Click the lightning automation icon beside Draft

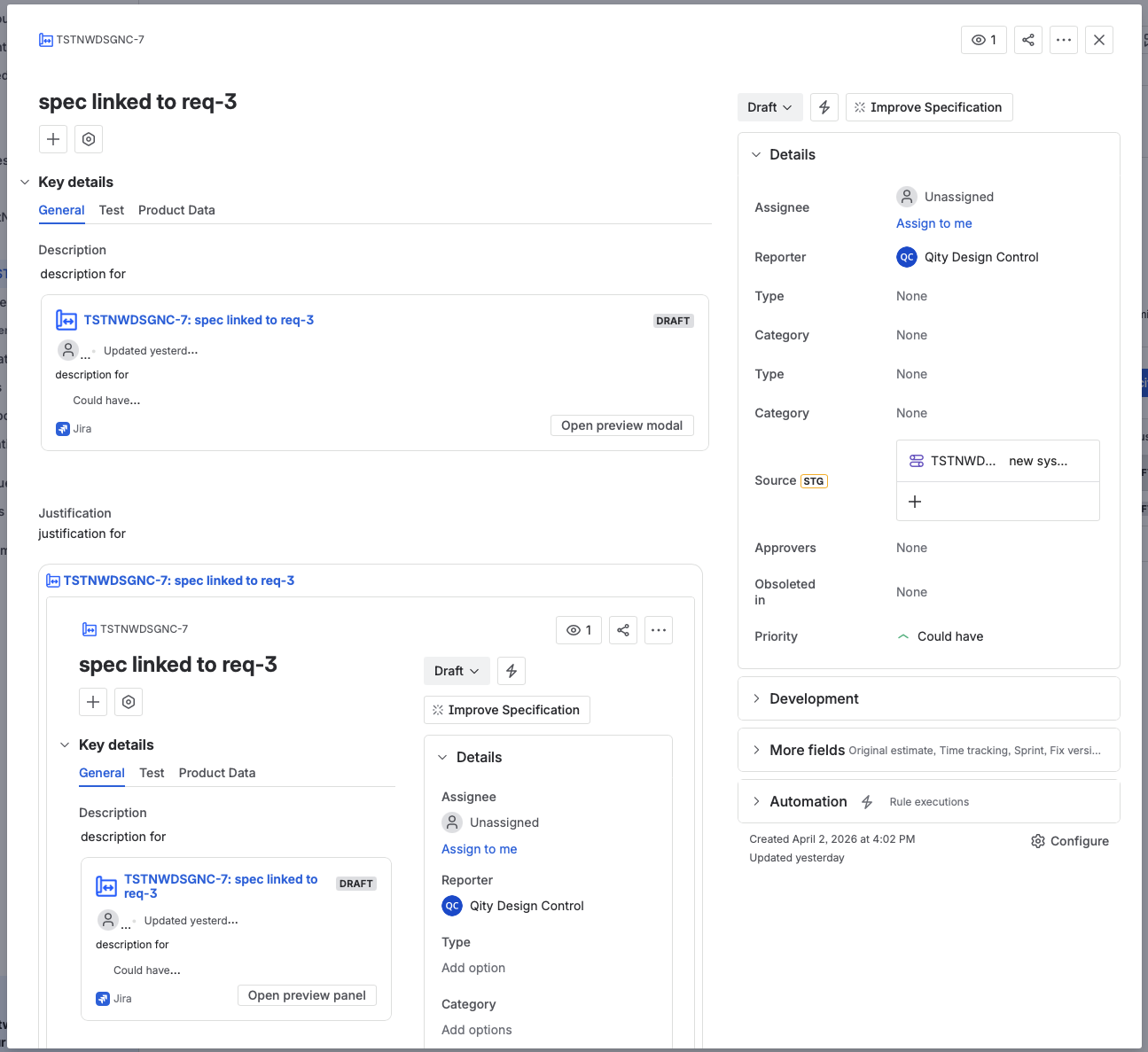[x=824, y=107]
